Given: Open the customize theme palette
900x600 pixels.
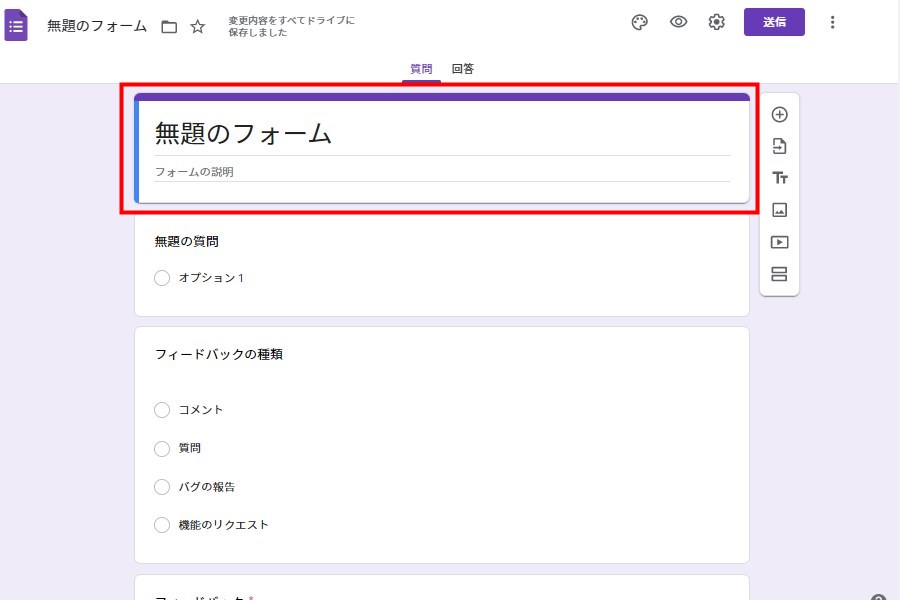Looking at the screenshot, I should pos(640,23).
